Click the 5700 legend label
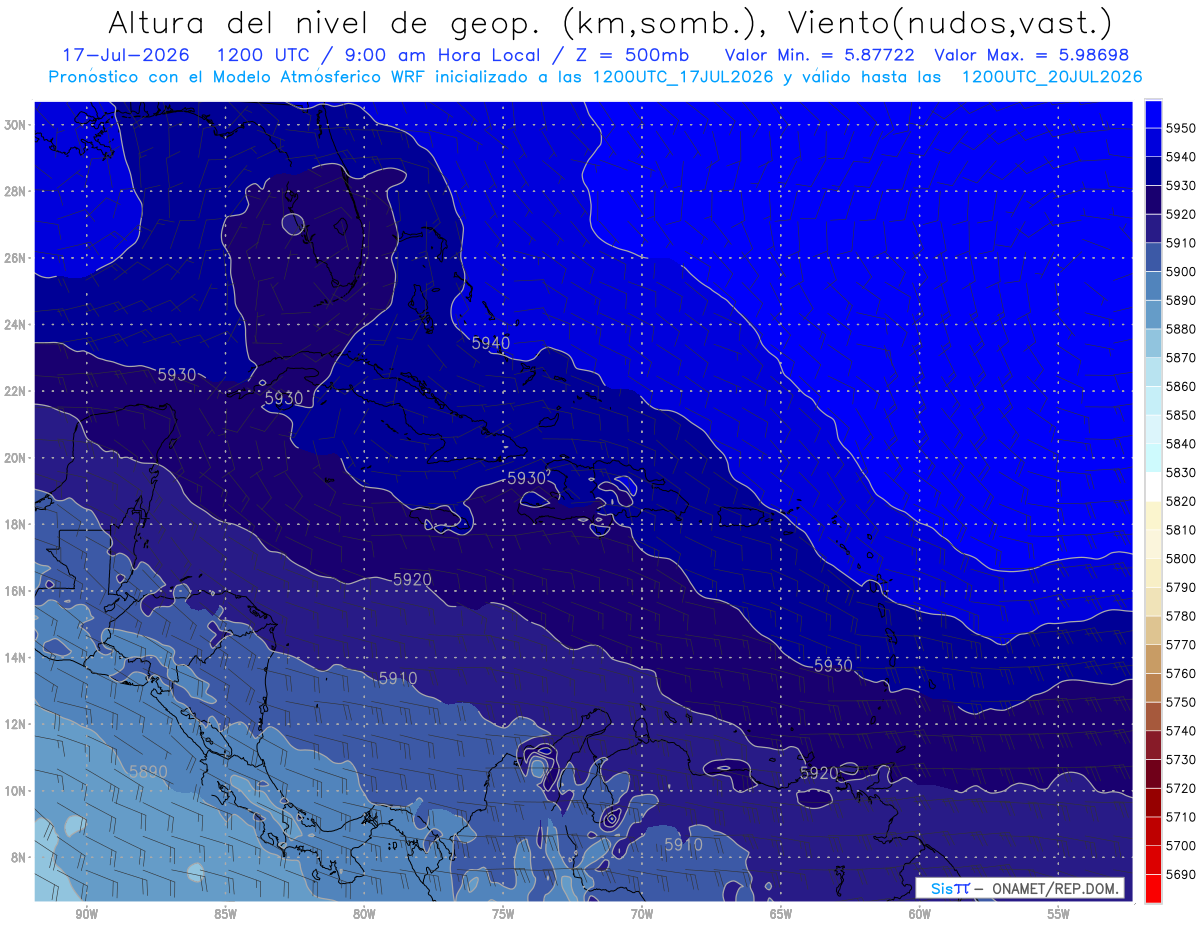 click(1181, 845)
